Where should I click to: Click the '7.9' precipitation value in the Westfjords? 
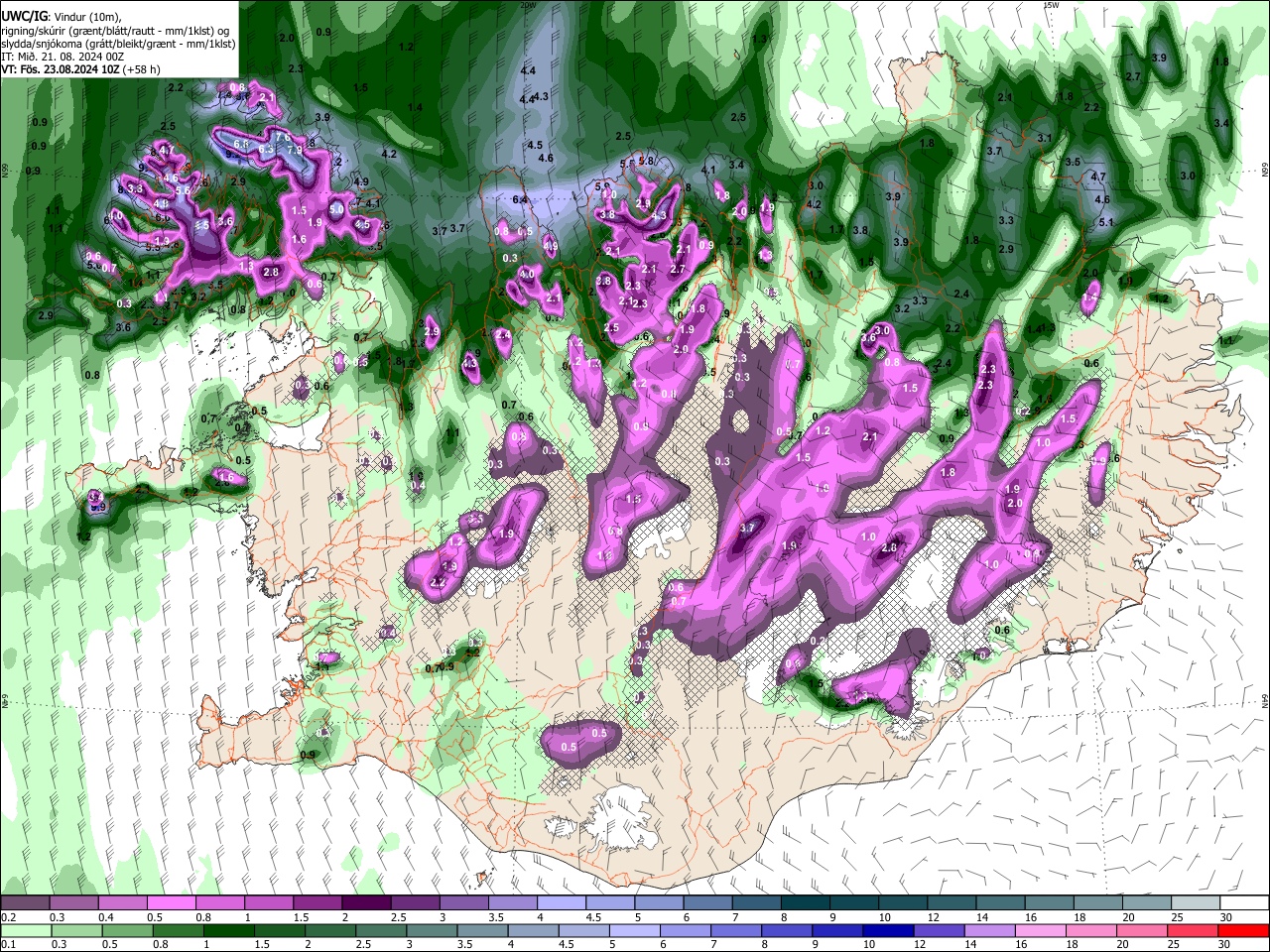pos(295,150)
